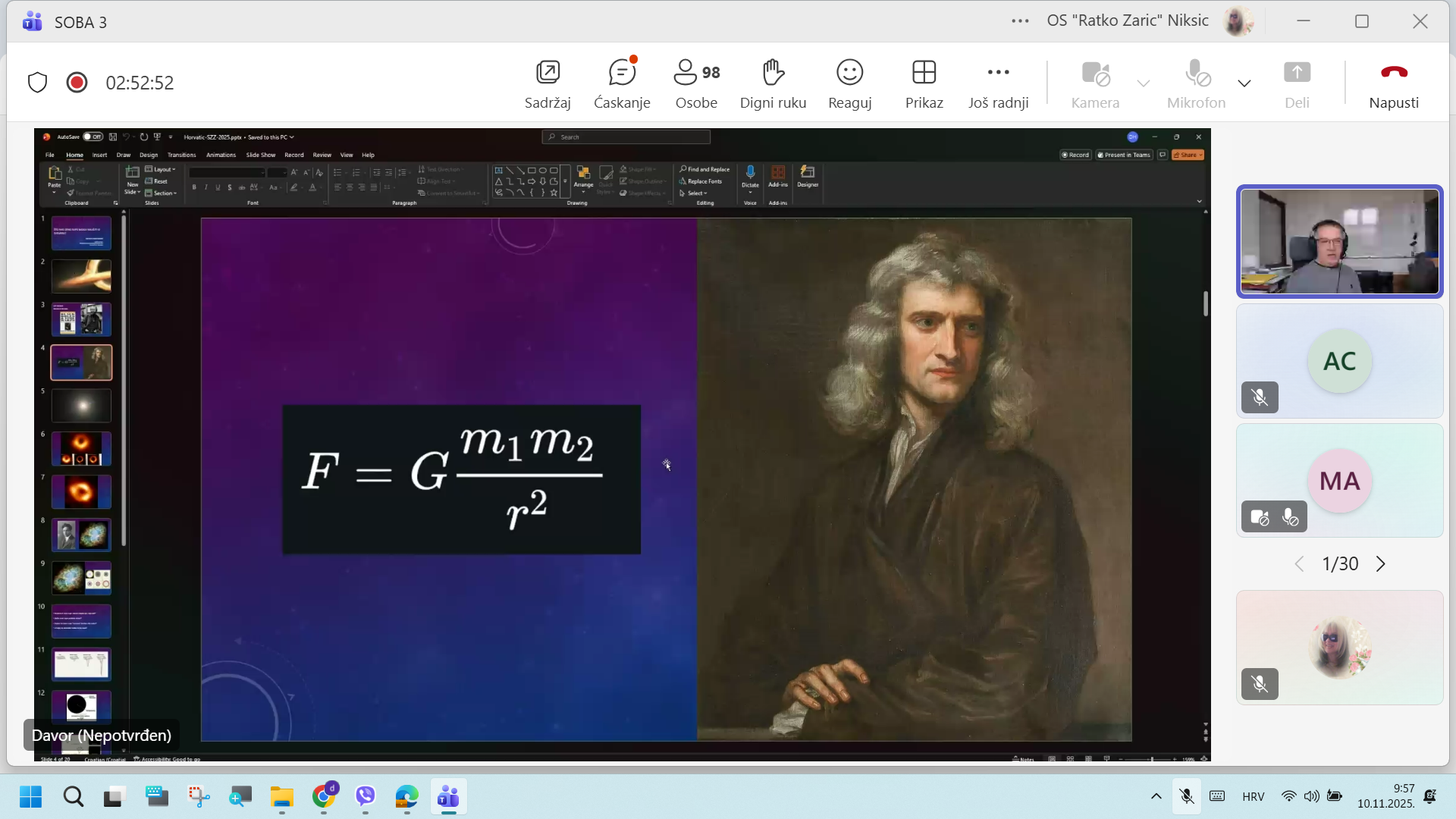Toggle the Kamera camera button
The width and height of the screenshot is (1456, 819).
click(1095, 74)
